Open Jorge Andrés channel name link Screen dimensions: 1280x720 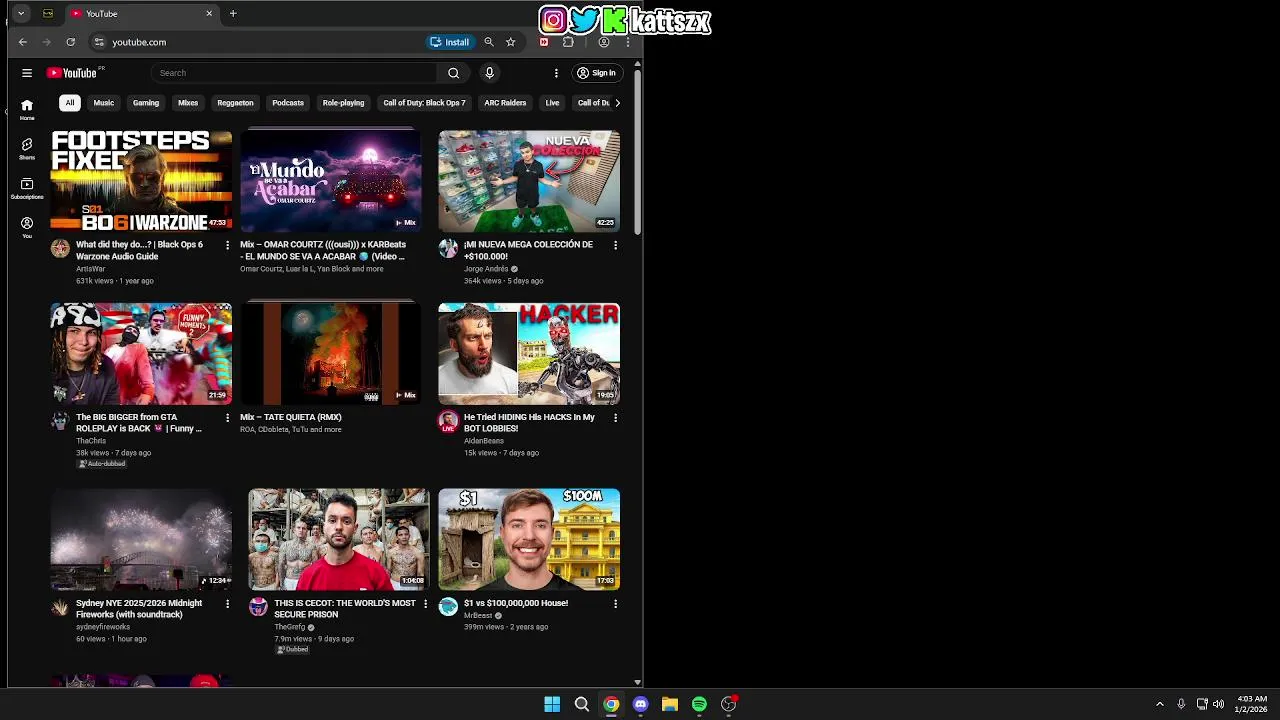[486, 269]
